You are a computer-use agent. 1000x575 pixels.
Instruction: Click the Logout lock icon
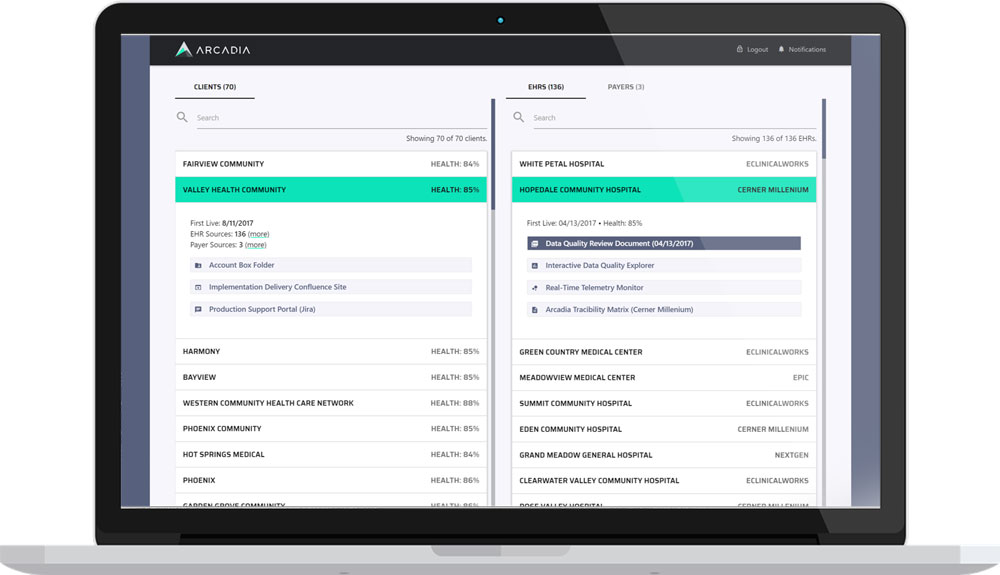(740, 49)
